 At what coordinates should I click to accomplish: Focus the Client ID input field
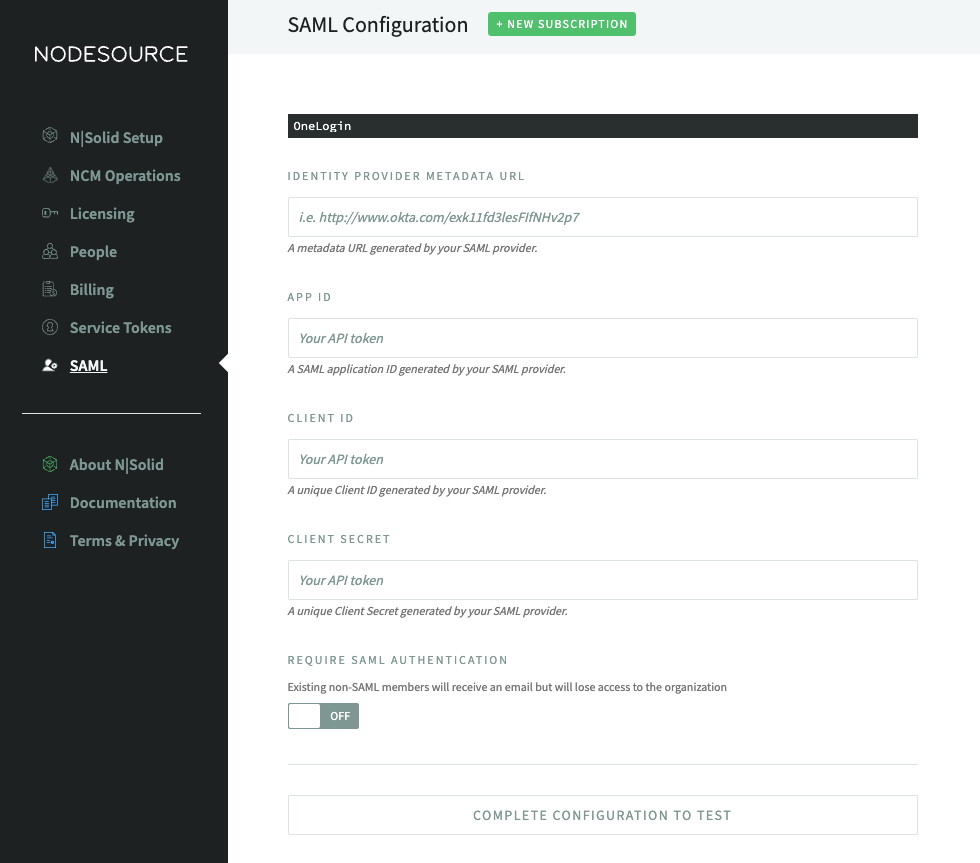[x=602, y=459]
